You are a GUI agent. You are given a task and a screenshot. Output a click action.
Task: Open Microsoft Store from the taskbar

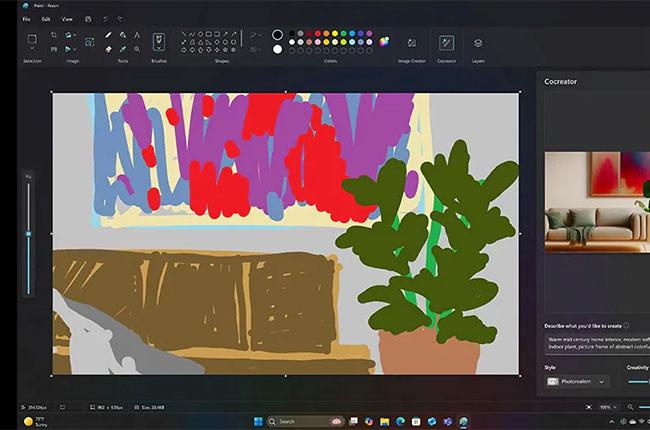416,422
